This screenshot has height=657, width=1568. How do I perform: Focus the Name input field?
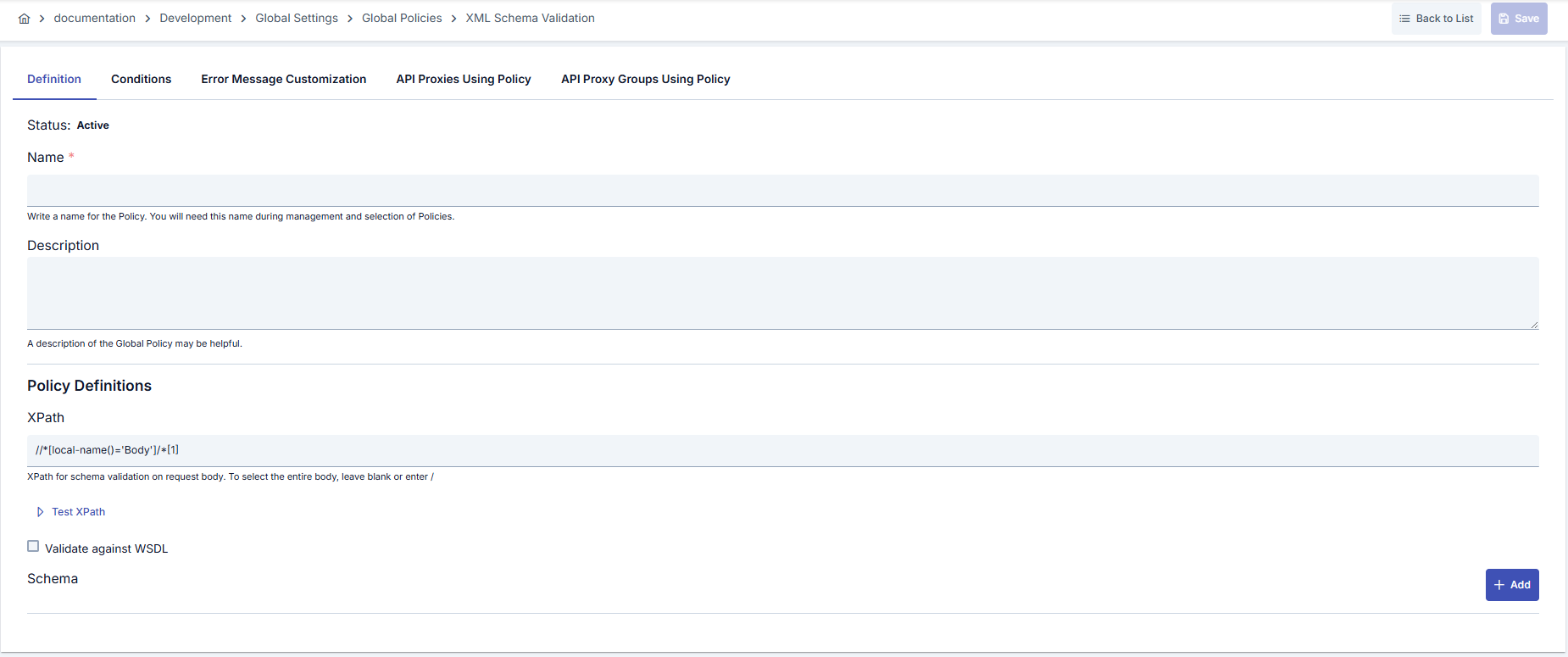point(783,191)
